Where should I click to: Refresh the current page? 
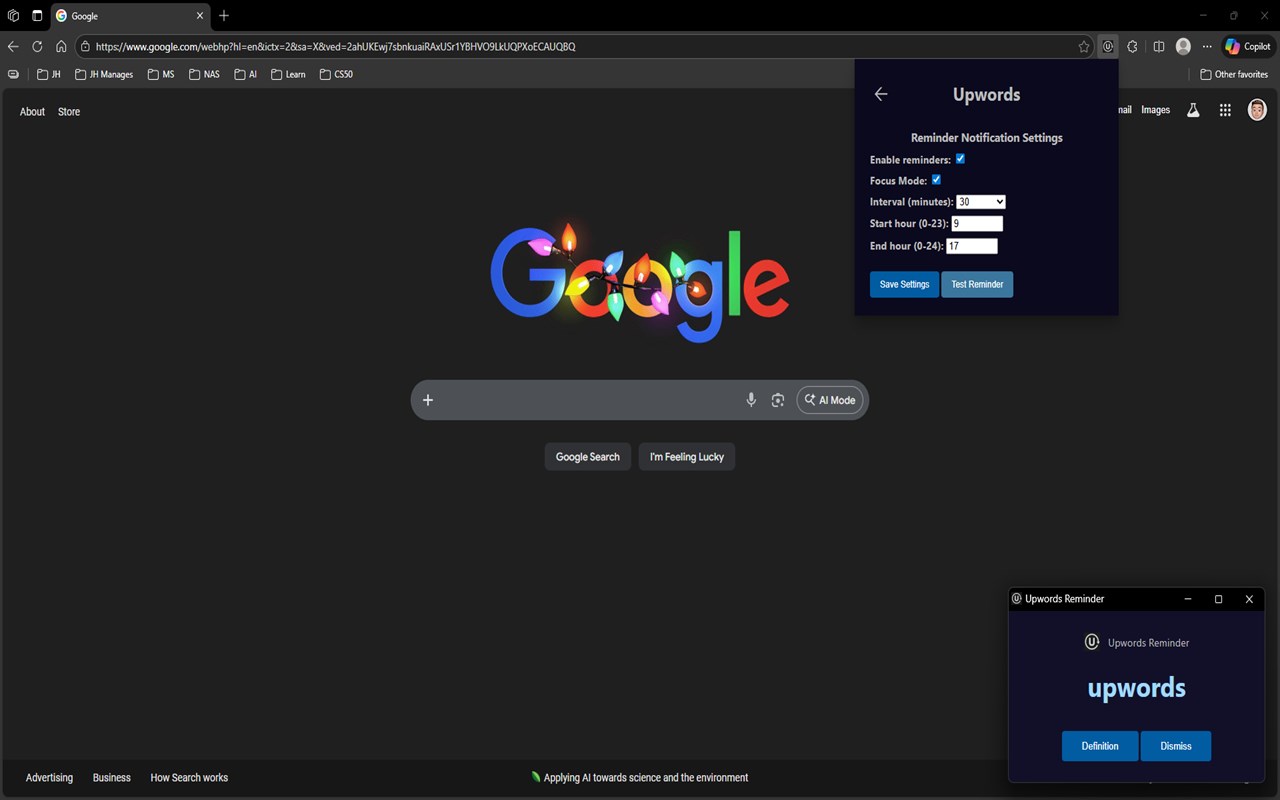click(x=37, y=46)
